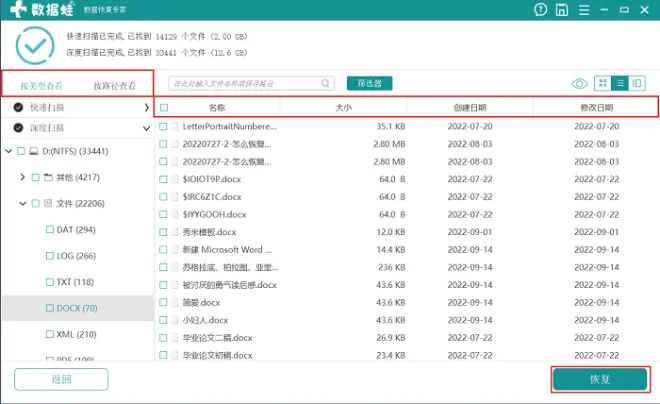This screenshot has width=660, height=404.
Task: Click the 恢复 recover button
Action: click(x=600, y=379)
